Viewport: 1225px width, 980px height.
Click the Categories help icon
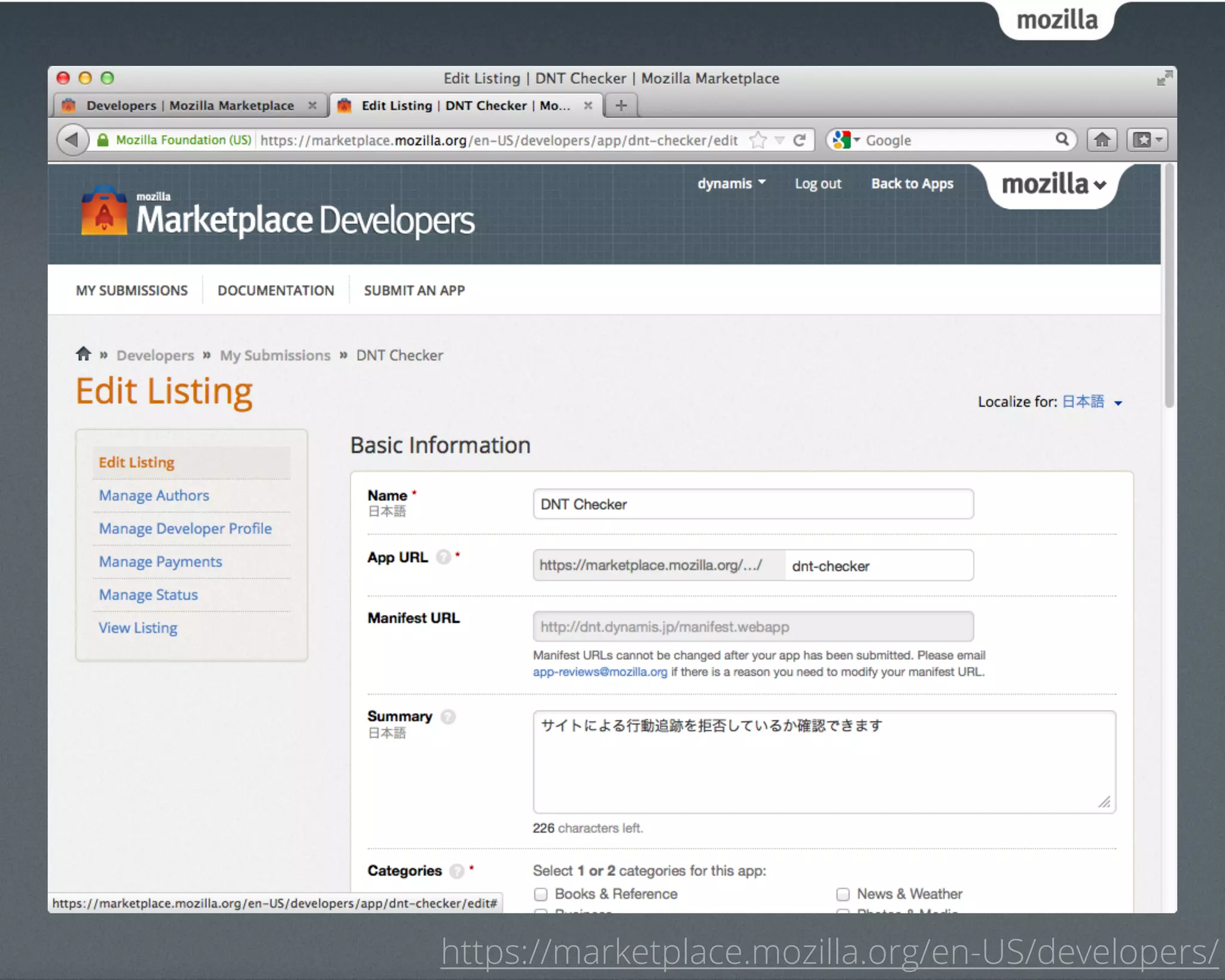coord(457,871)
